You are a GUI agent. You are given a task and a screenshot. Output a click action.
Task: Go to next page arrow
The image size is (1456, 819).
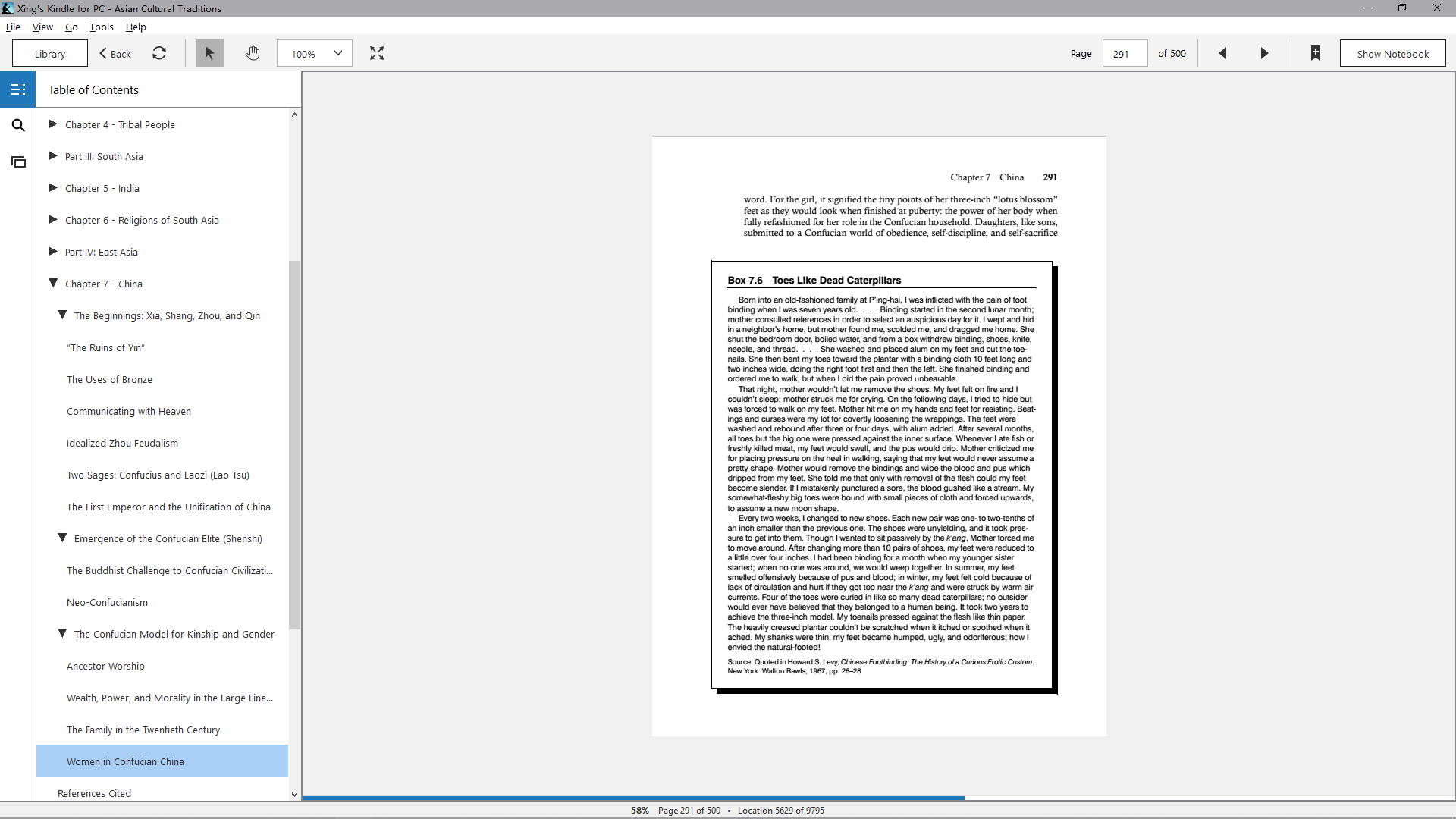pos(1264,53)
